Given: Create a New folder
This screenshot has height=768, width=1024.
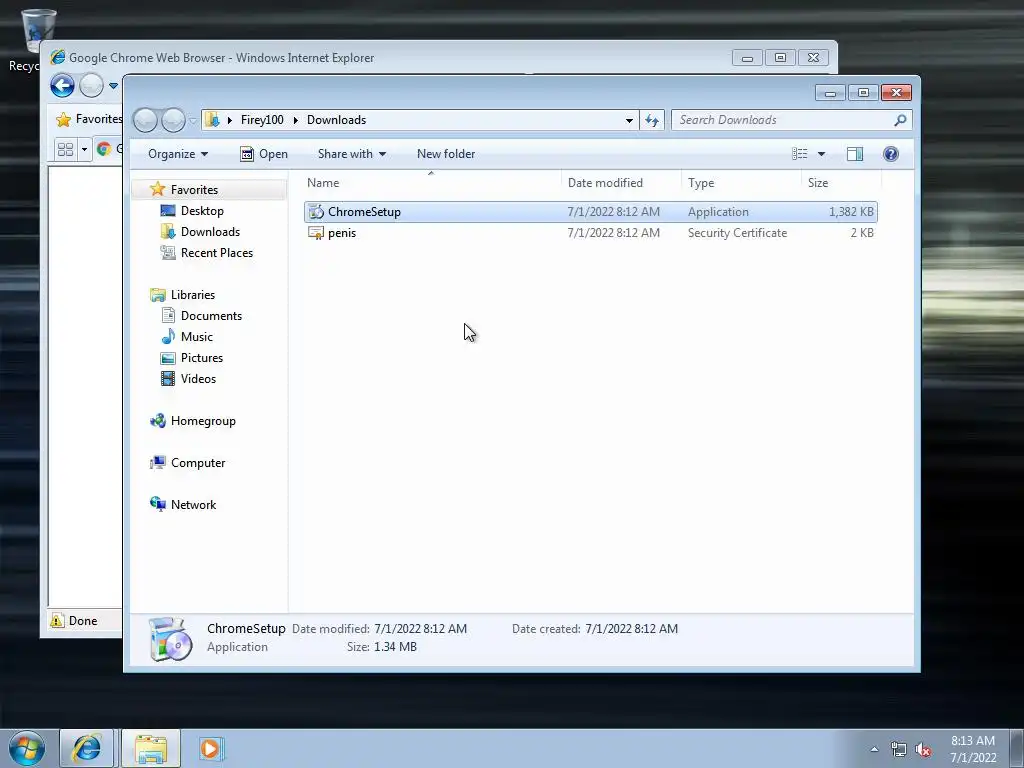Looking at the screenshot, I should tap(446, 154).
